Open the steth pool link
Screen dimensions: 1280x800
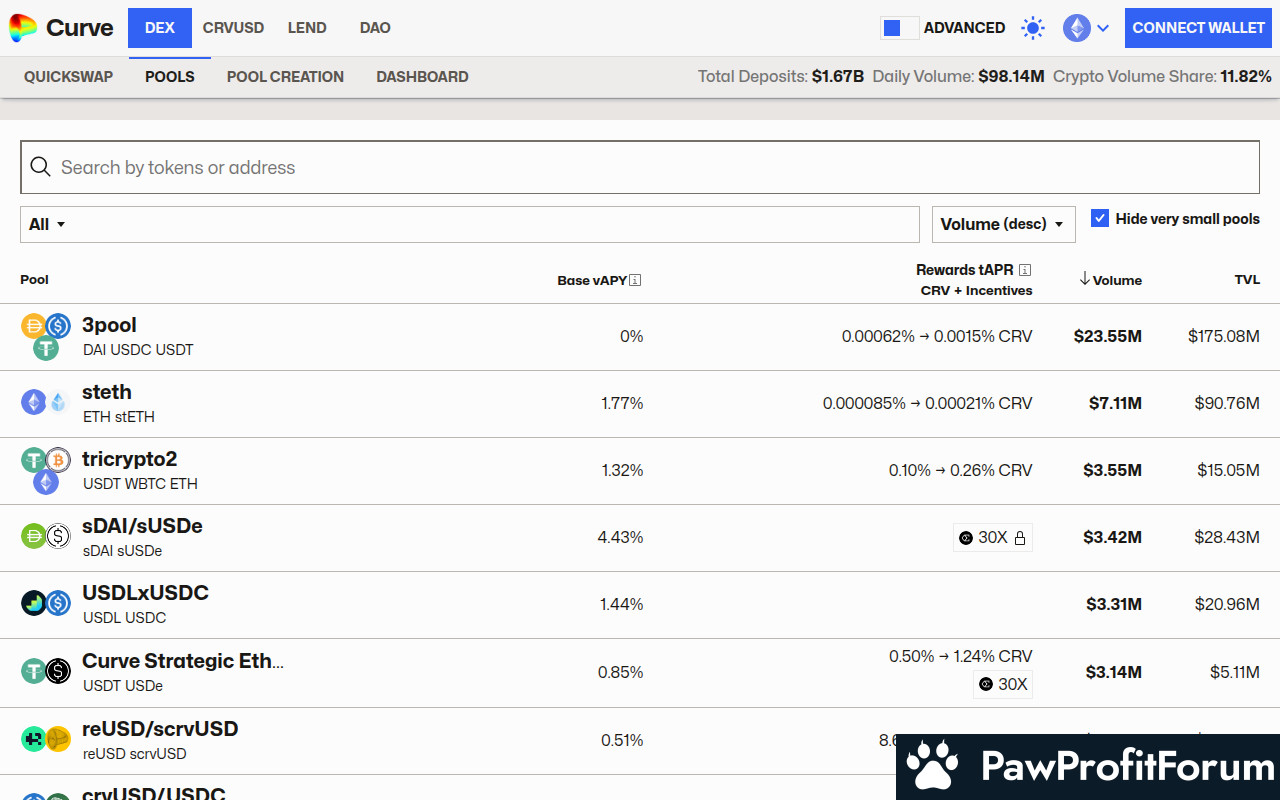pyautogui.click(x=107, y=392)
